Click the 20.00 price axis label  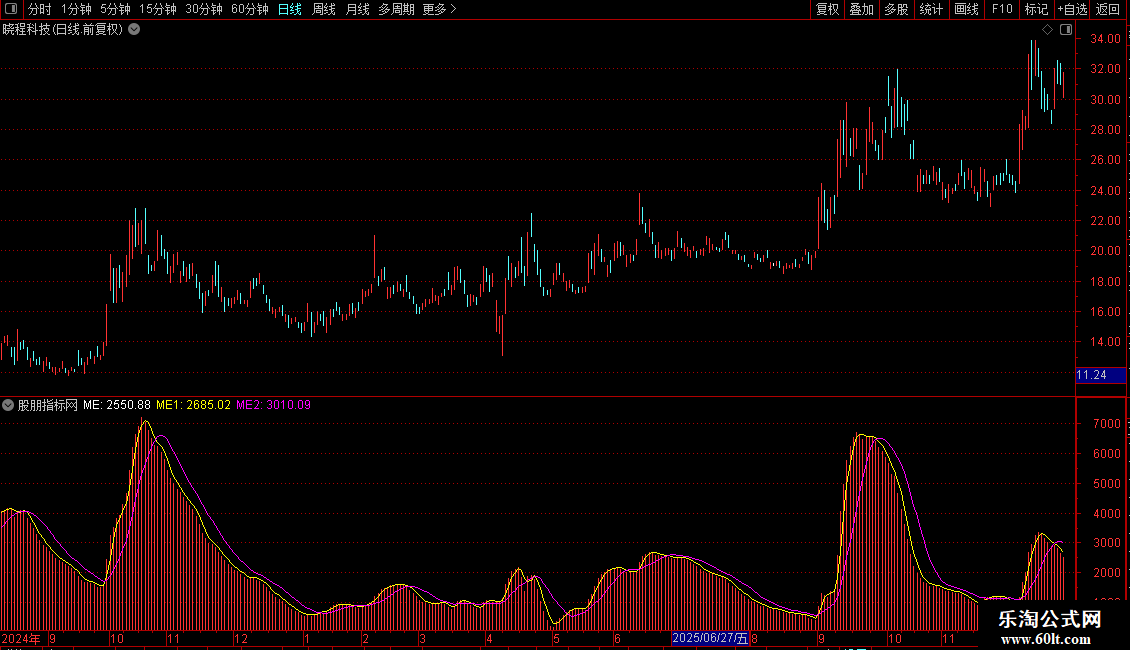(x=1105, y=251)
